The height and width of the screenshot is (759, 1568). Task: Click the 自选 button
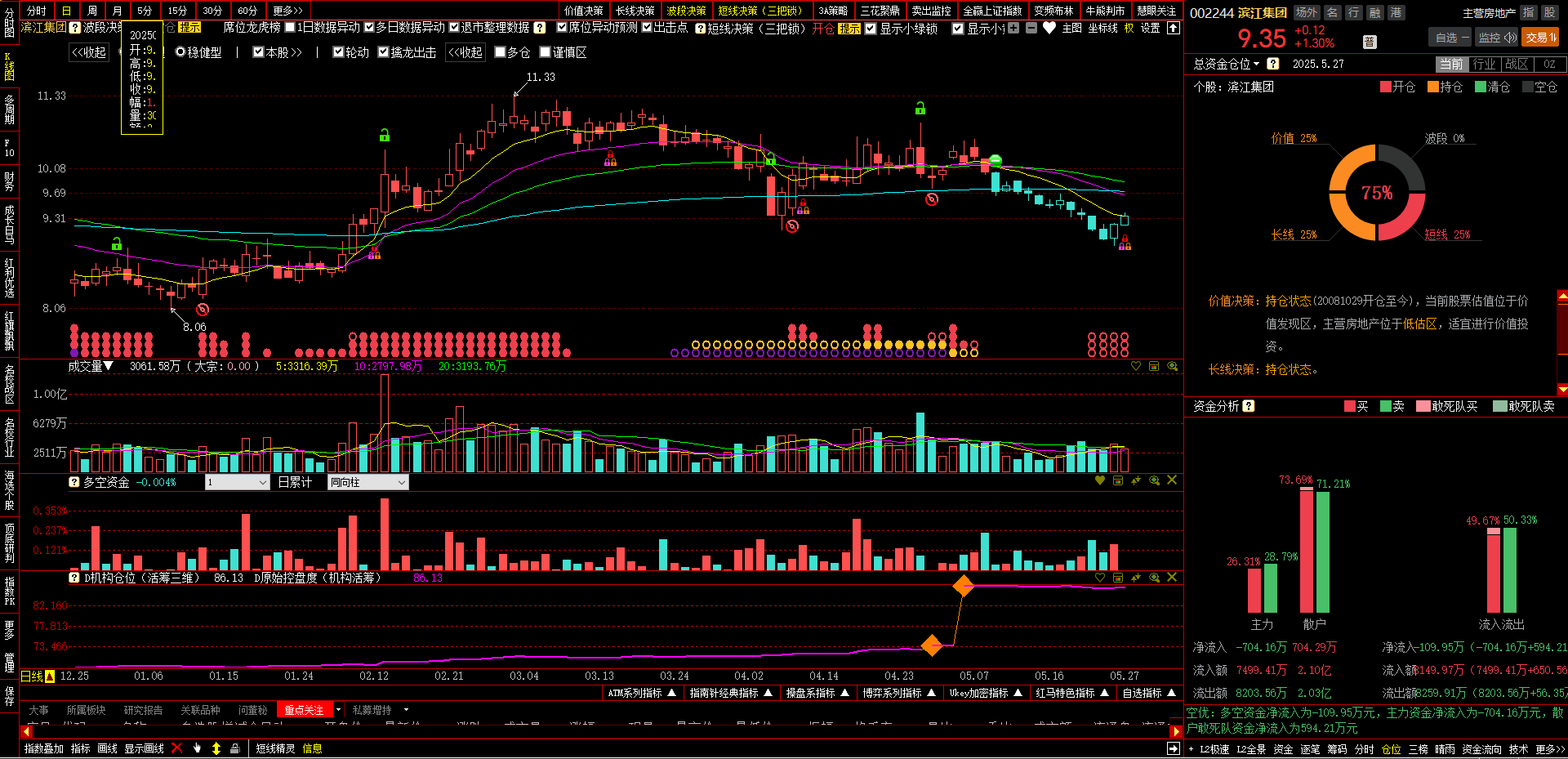tap(1451, 38)
